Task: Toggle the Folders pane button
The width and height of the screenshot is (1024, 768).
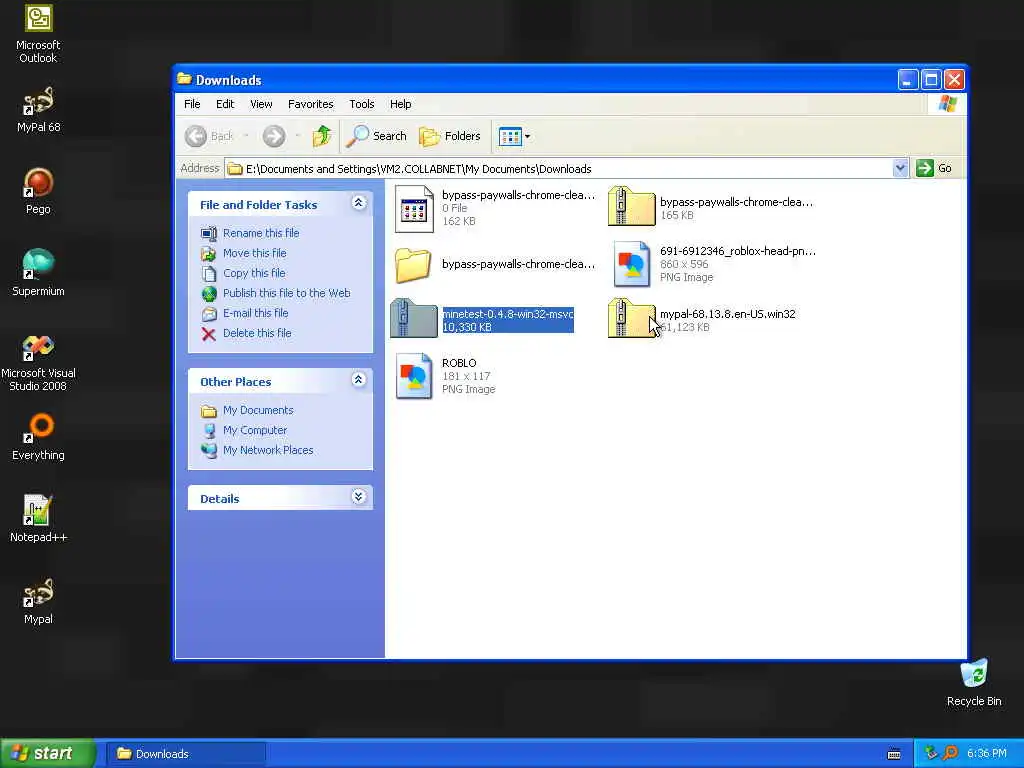Action: pos(450,136)
